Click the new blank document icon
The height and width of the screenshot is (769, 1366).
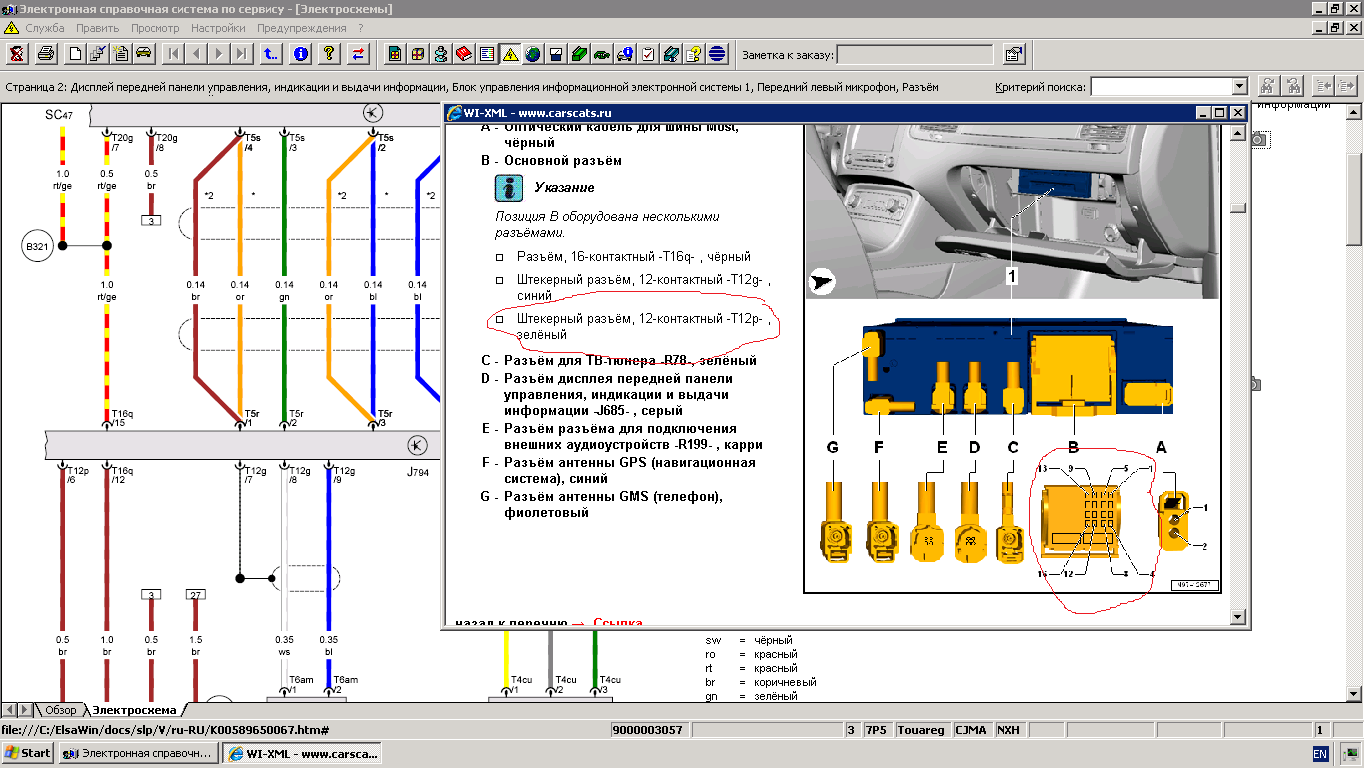coord(75,53)
